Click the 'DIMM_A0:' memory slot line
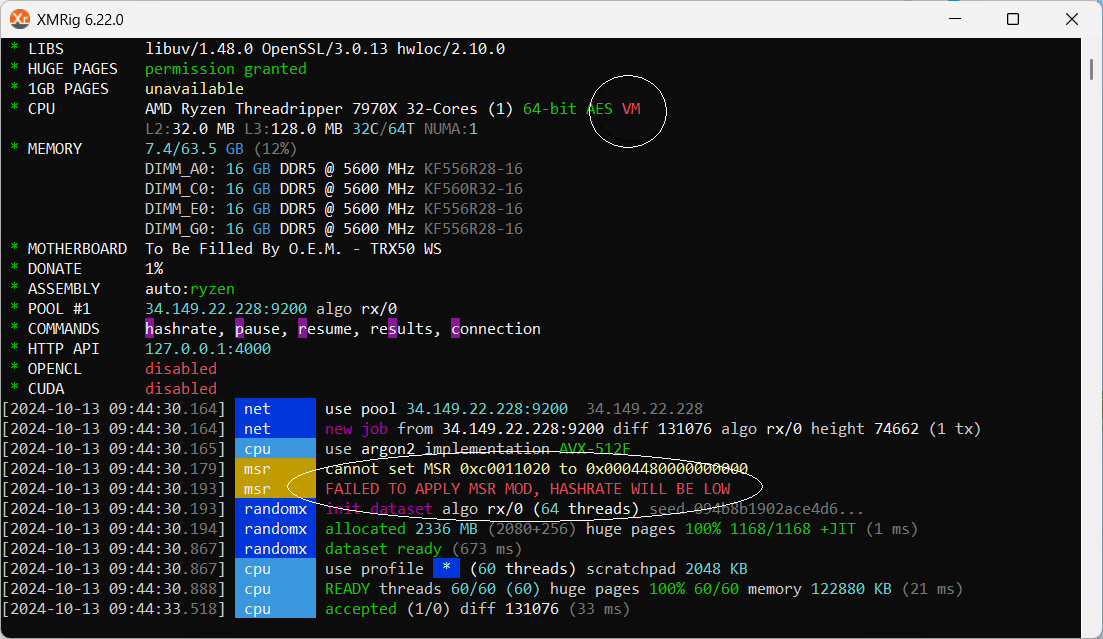This screenshot has width=1103, height=639. click(x=333, y=169)
